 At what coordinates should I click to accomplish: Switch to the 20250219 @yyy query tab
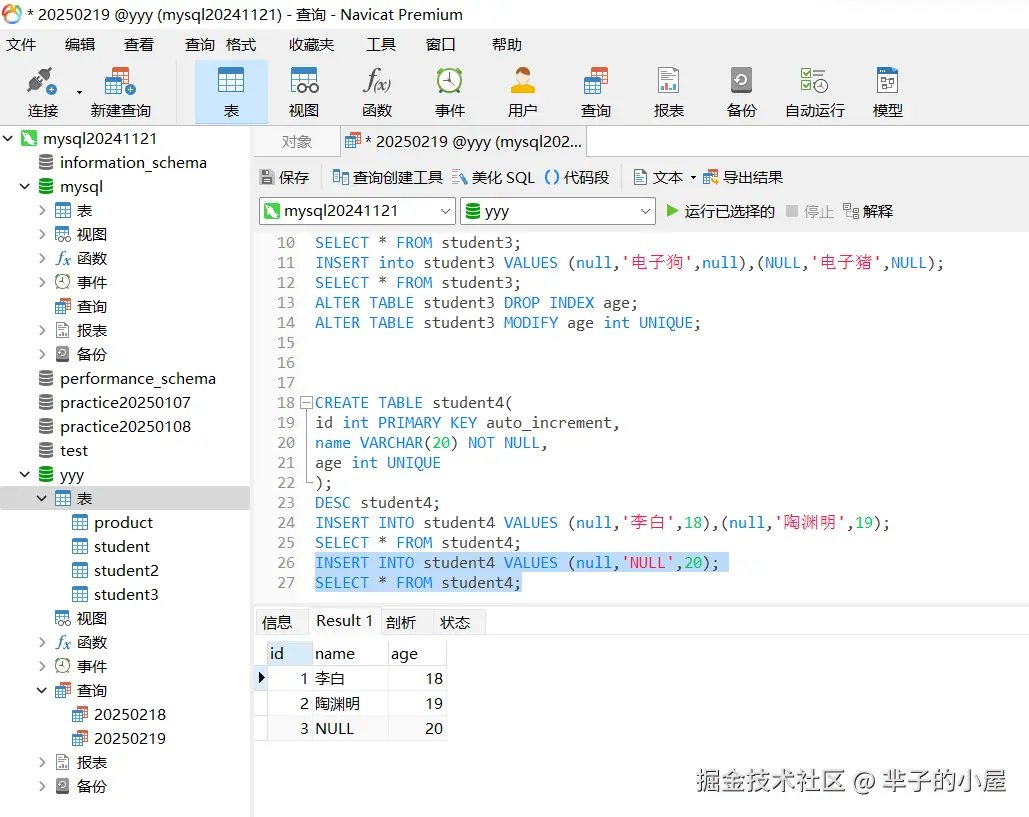[464, 142]
